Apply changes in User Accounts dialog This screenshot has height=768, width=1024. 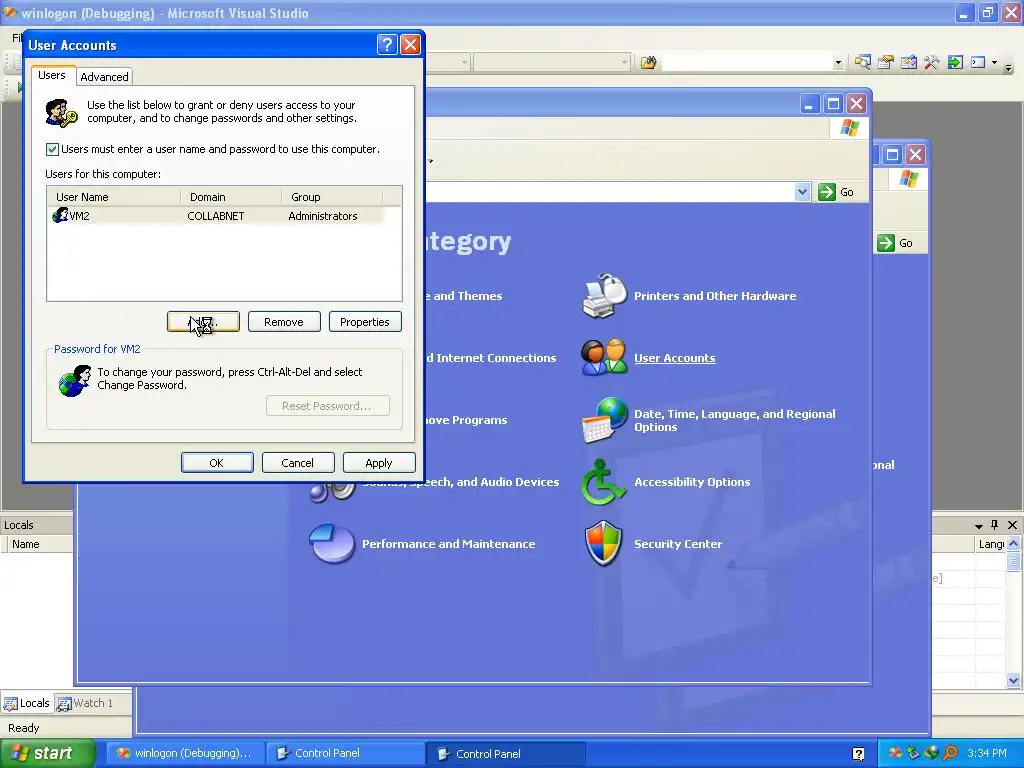tap(379, 463)
